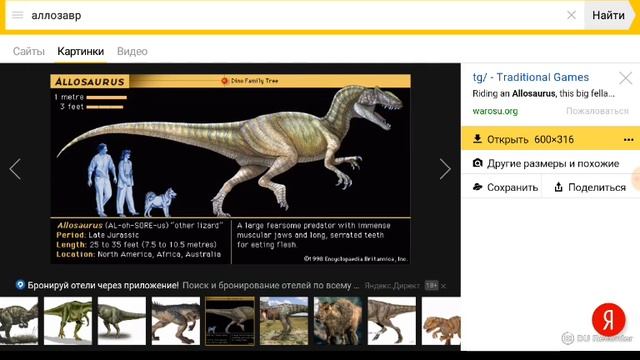
Task: Click the main Allosaurus image
Action: [x=230, y=169]
